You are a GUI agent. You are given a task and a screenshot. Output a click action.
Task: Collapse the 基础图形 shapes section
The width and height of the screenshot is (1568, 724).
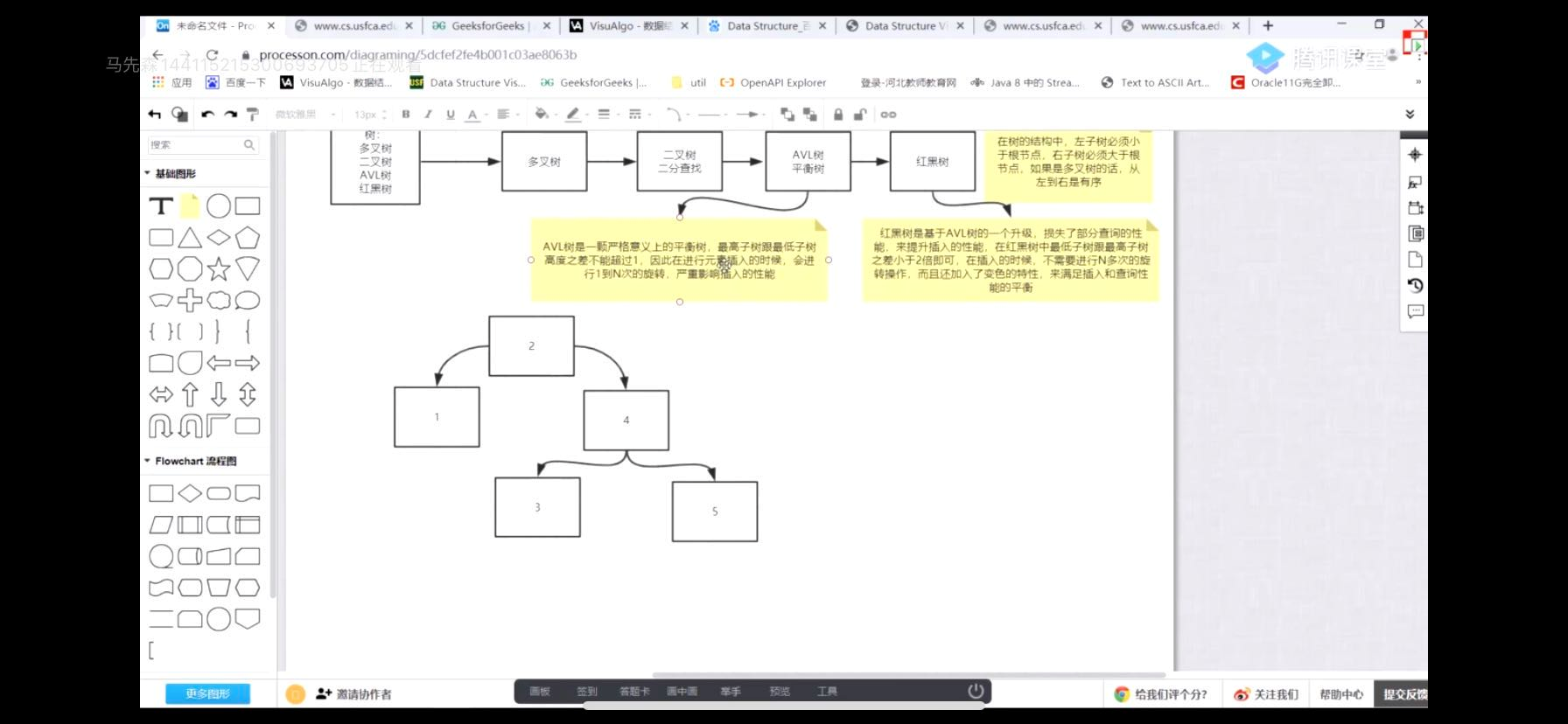(x=170, y=174)
